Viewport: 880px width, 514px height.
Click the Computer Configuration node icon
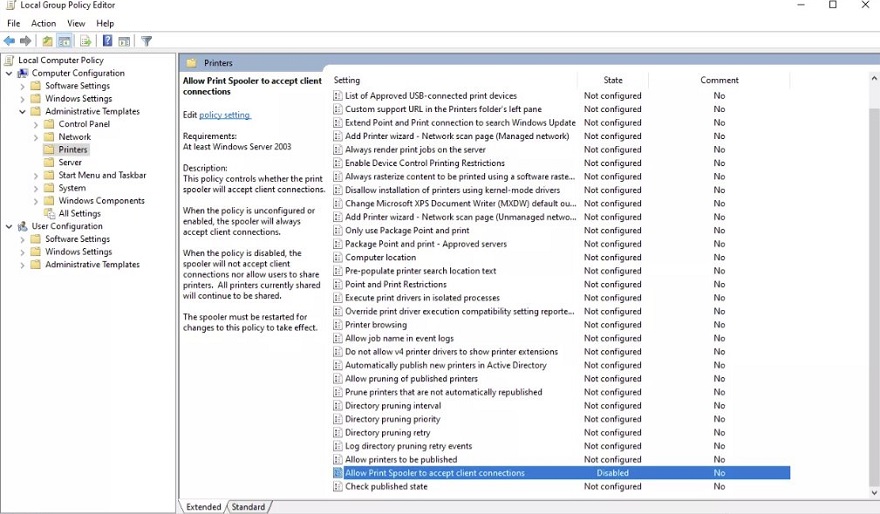(22, 73)
